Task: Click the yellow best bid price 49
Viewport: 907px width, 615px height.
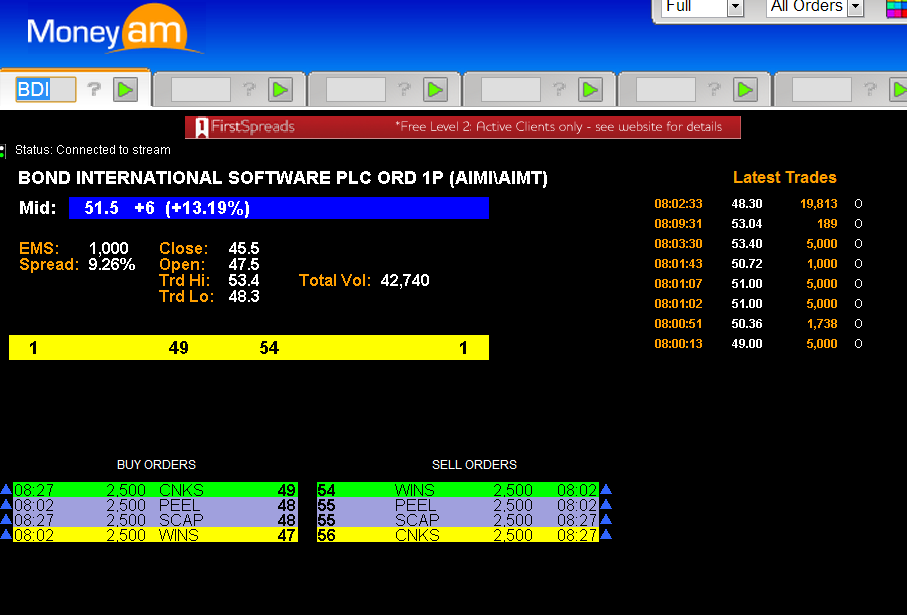Action: click(x=179, y=348)
